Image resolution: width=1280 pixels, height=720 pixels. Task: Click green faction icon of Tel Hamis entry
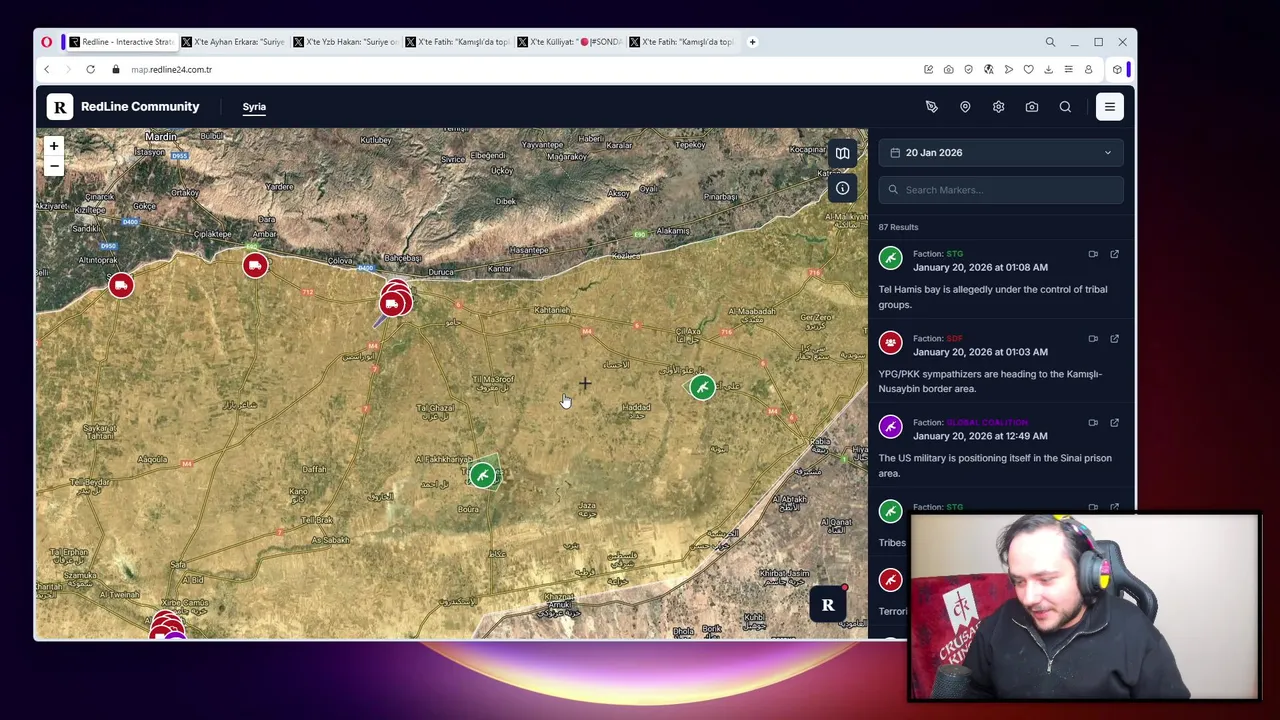[890, 259]
